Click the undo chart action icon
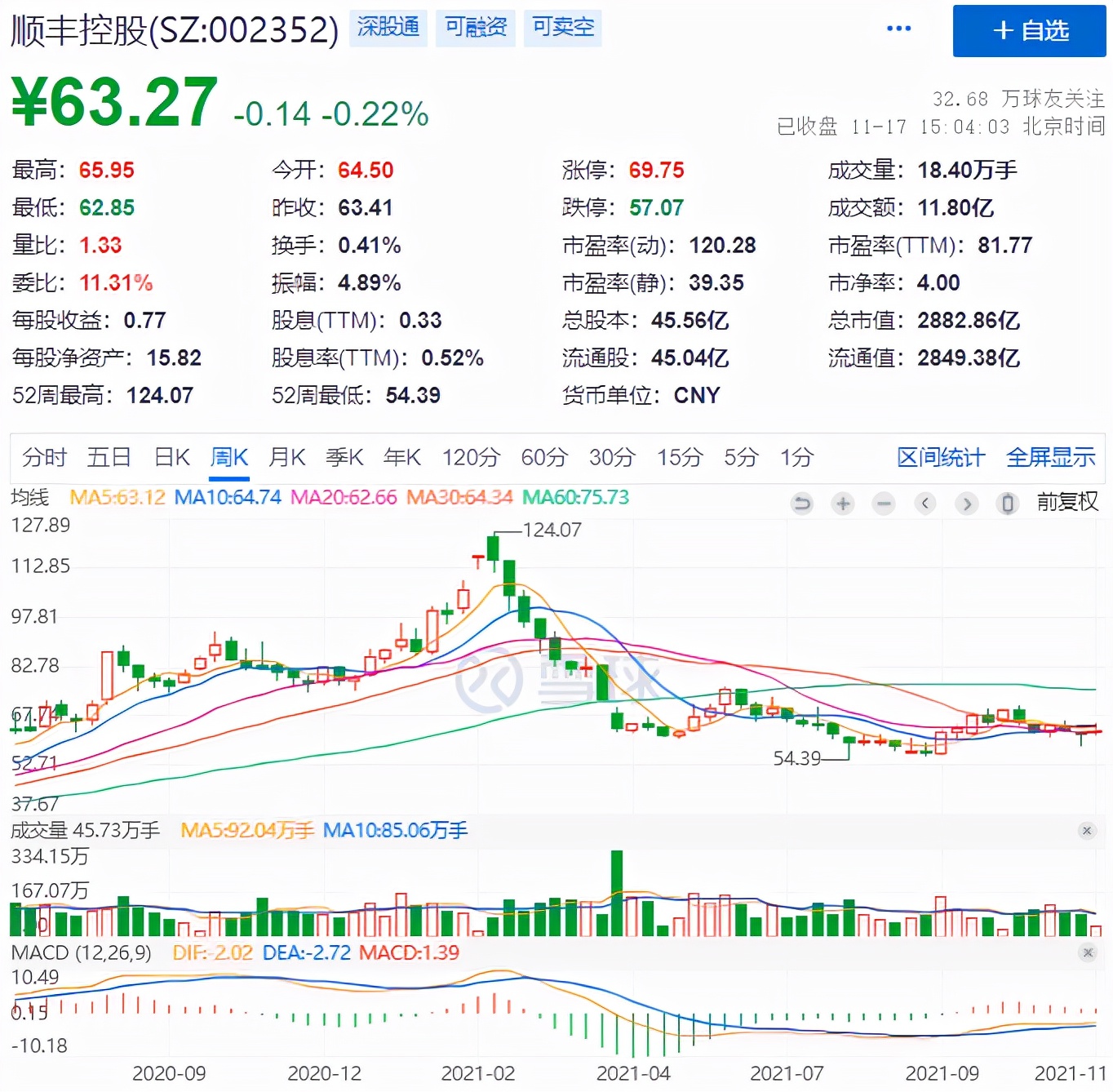Viewport: 1113px width, 1092px height. (x=802, y=504)
